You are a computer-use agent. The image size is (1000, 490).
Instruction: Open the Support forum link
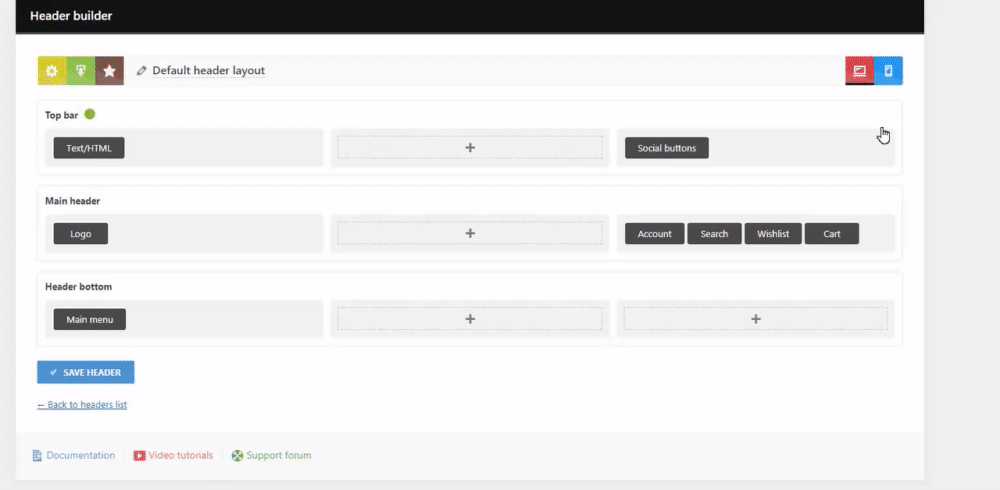tap(272, 456)
